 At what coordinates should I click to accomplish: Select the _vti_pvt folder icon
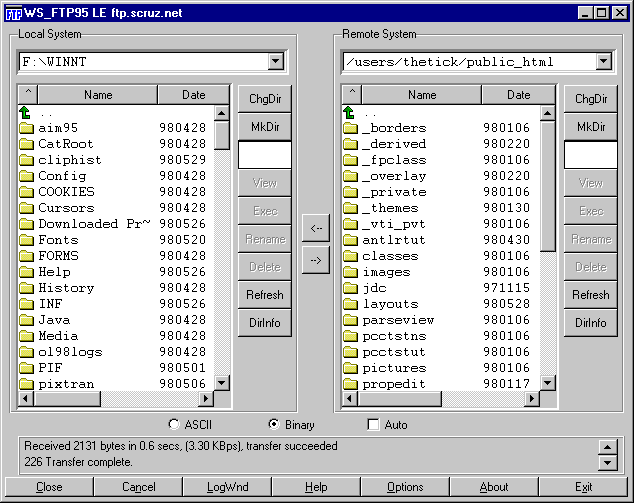[351, 224]
